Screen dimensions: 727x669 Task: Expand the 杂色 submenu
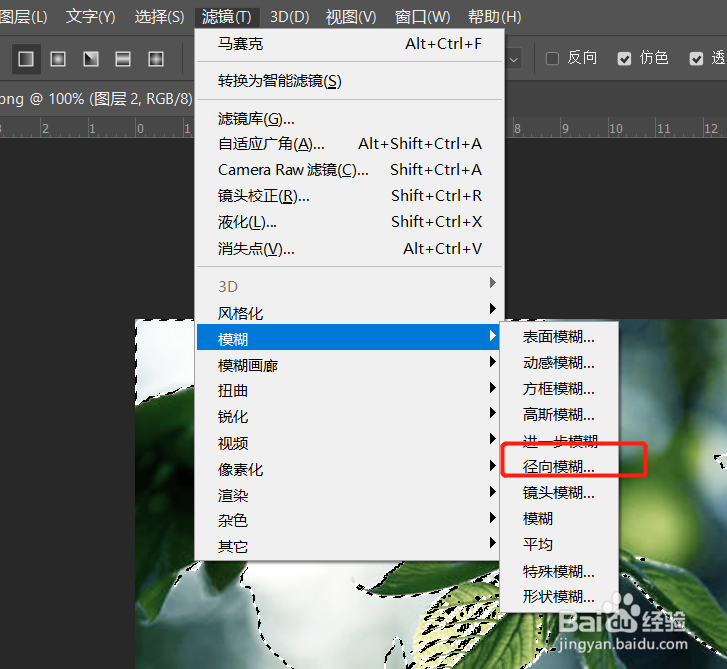[350, 520]
